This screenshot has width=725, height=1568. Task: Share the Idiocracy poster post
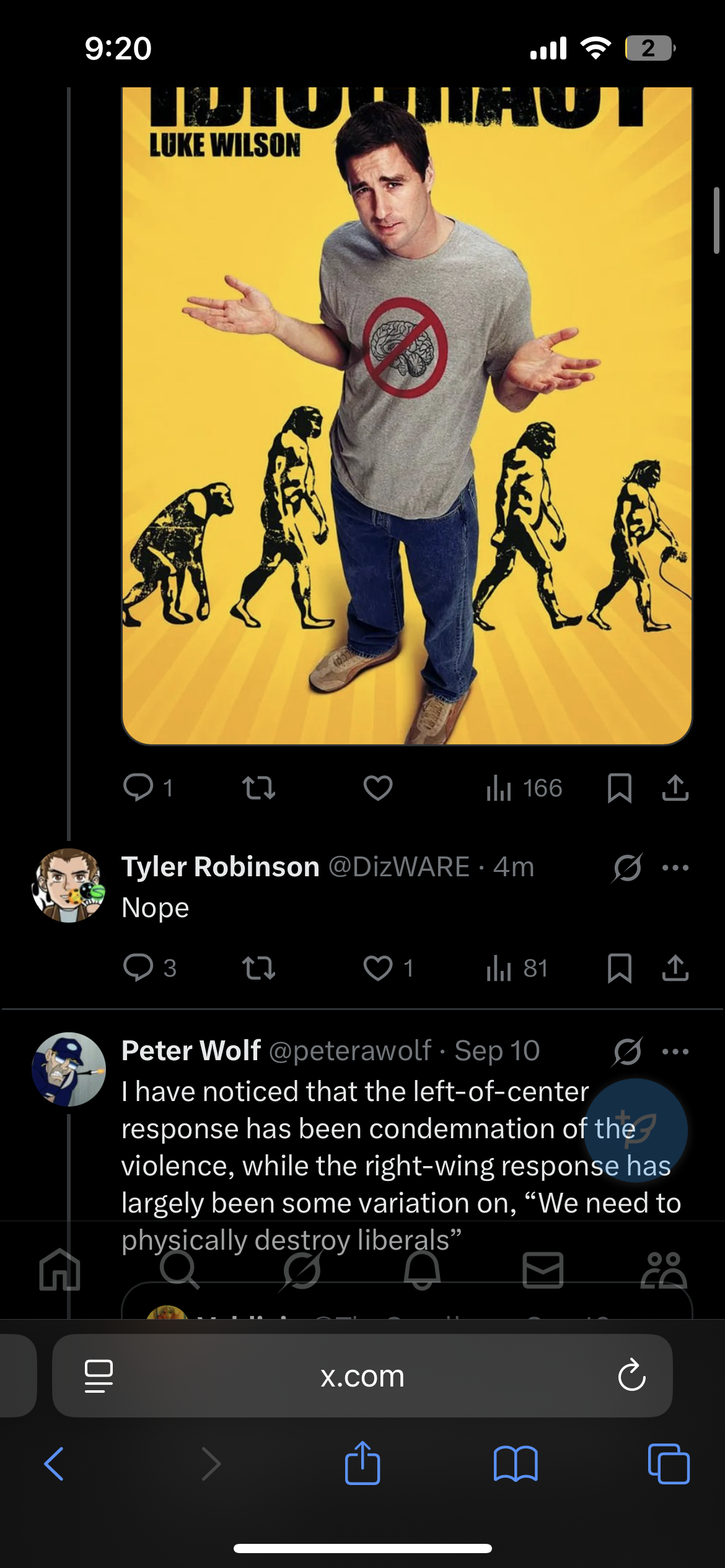(x=675, y=788)
